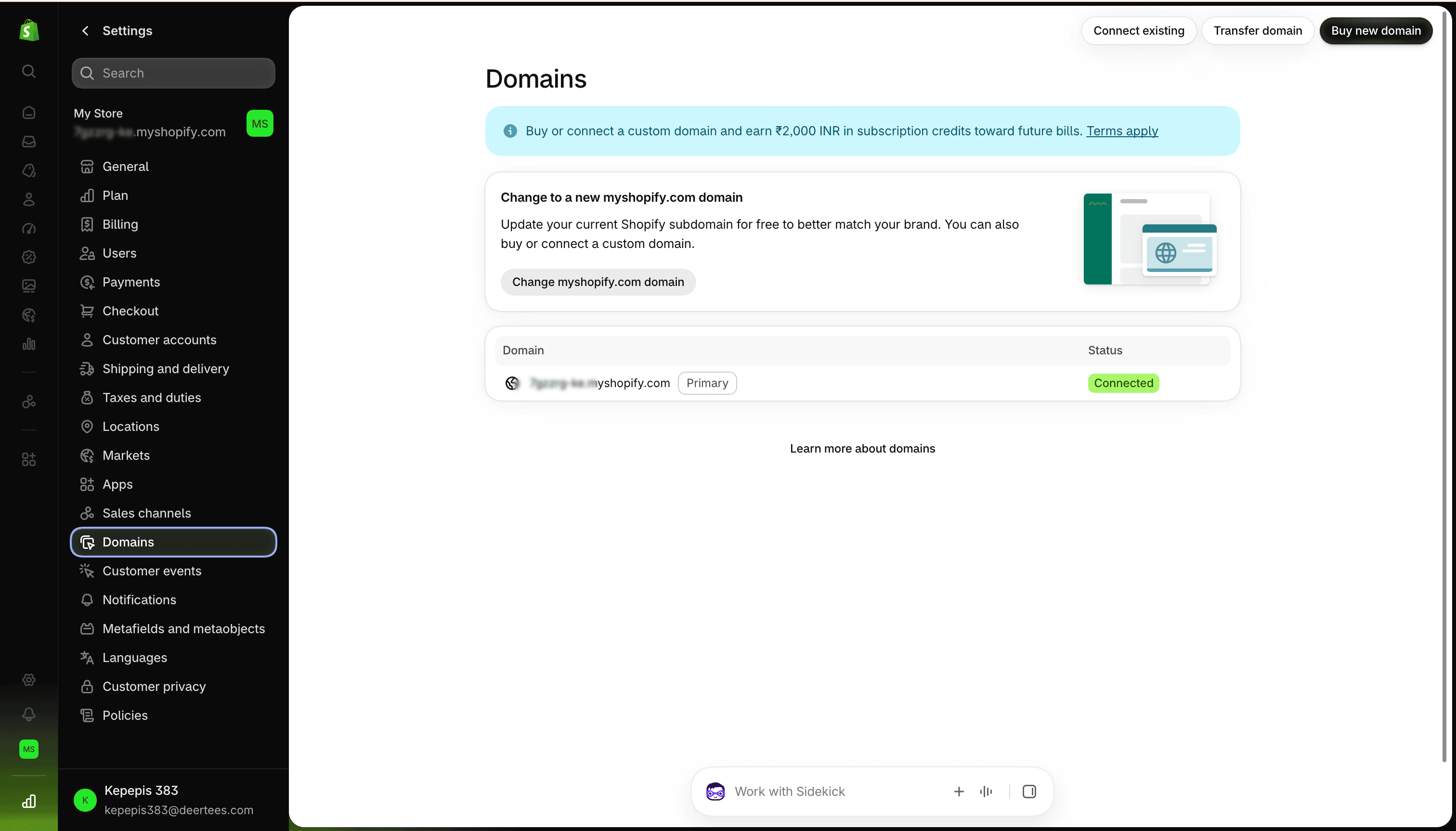This screenshot has height=831, width=1456.
Task: Click the info icon in the credits banner
Action: click(x=510, y=131)
